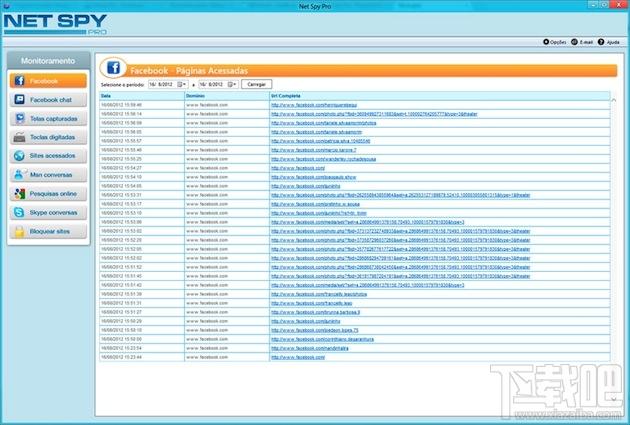Image resolution: width=630 pixels, height=425 pixels.
Task: Click the Carregar button
Action: tap(256, 84)
